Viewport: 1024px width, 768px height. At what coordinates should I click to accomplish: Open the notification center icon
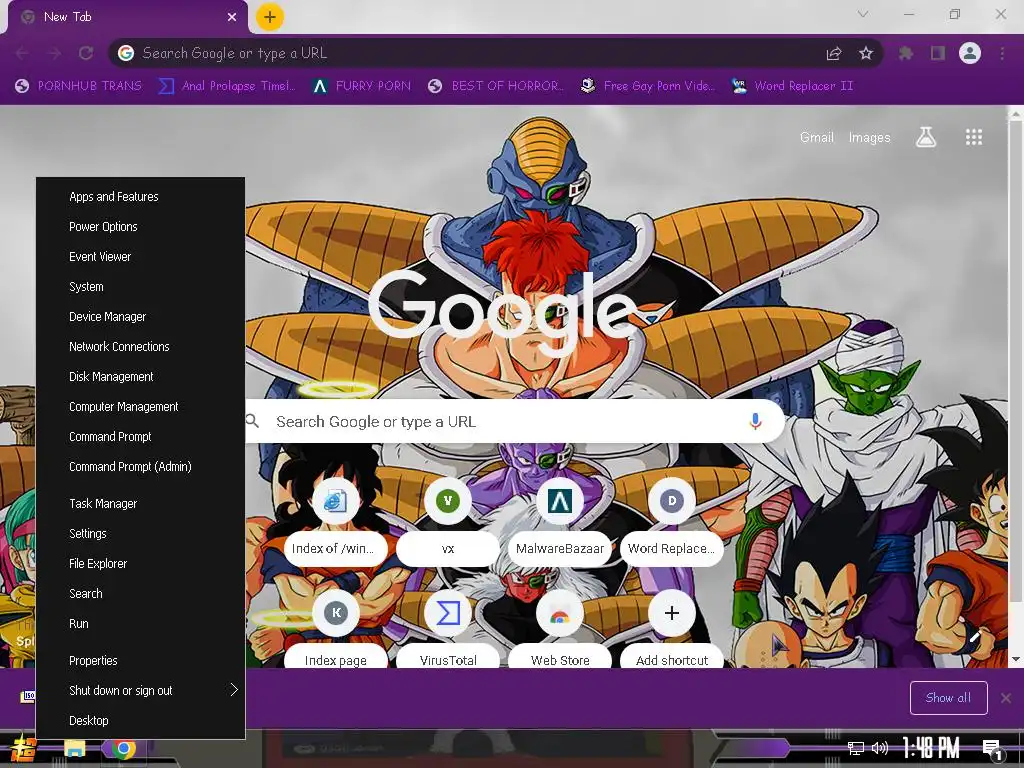click(992, 749)
